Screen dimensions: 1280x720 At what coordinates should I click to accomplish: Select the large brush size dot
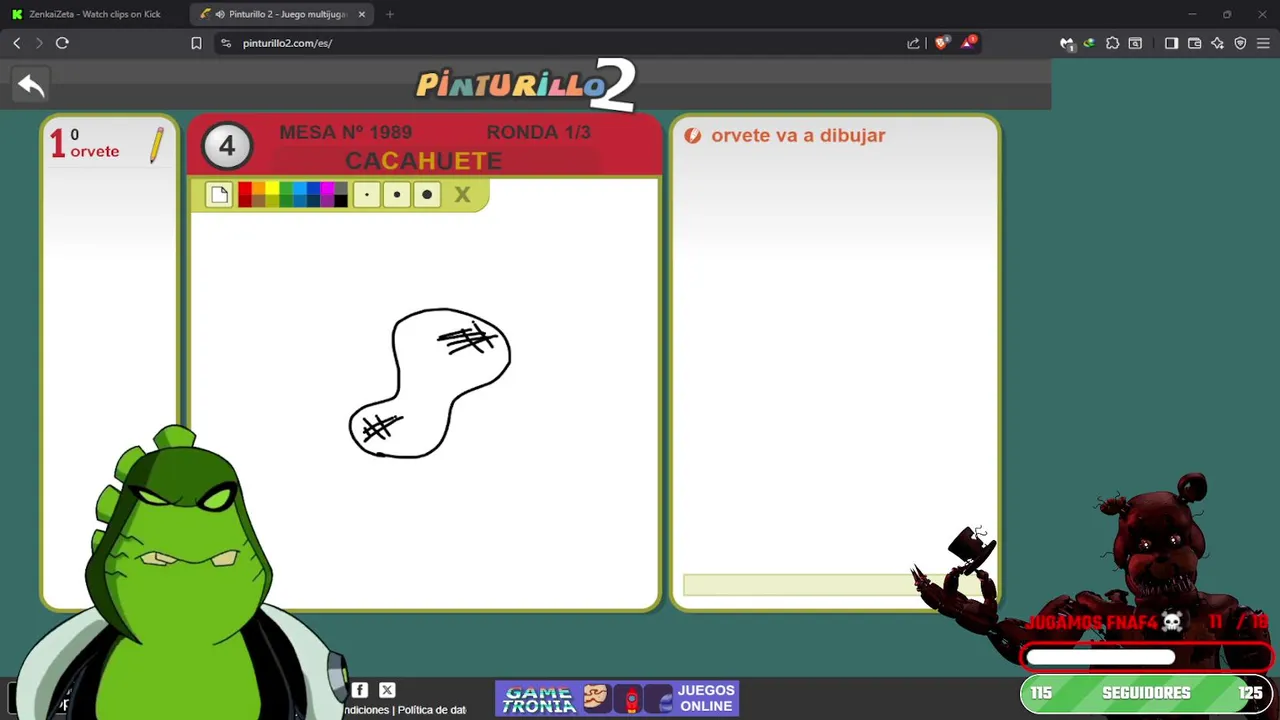coord(427,195)
